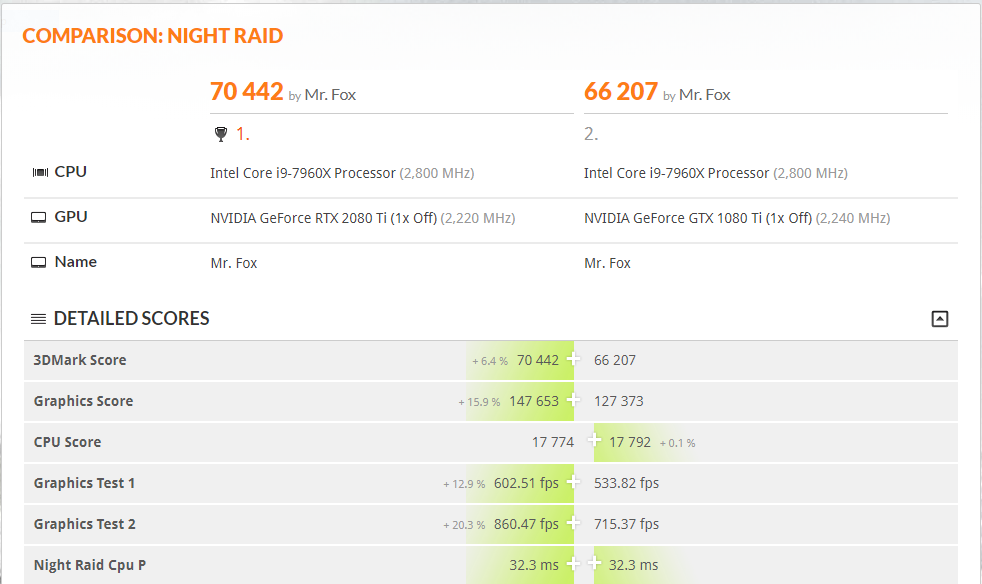982x584 pixels.
Task: Collapse the Detailed Scores section
Action: [x=939, y=319]
